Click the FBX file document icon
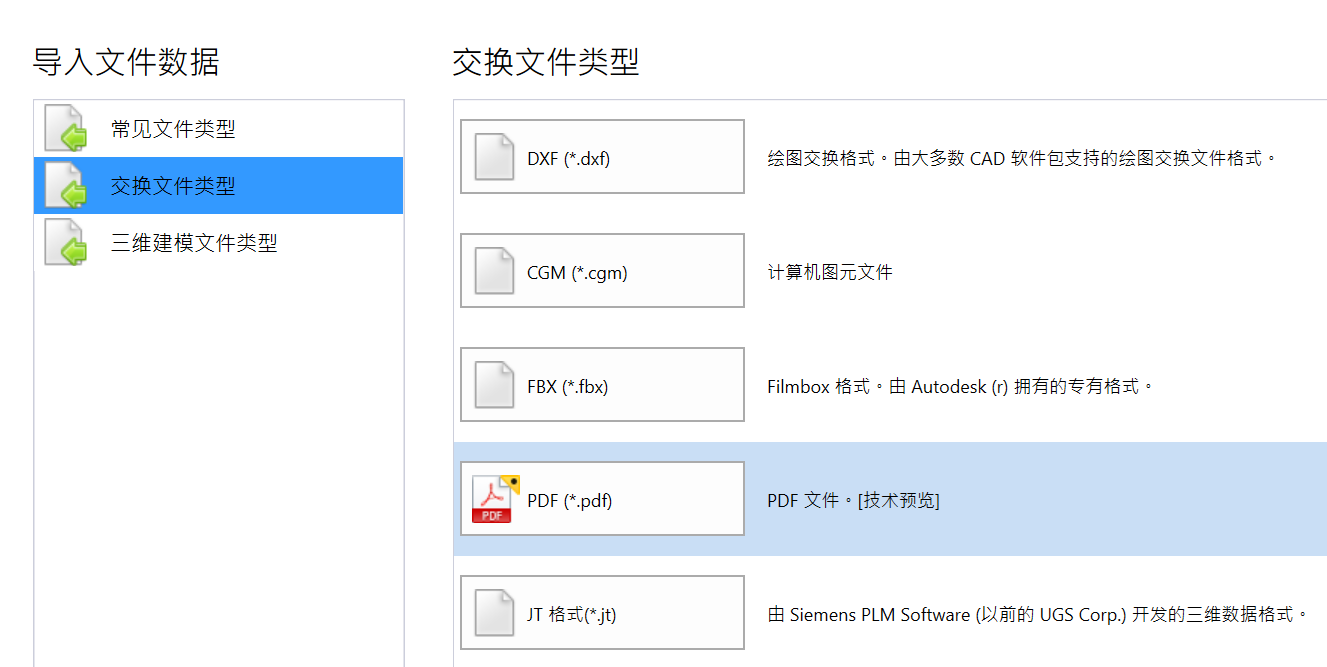The image size is (1327, 667). (494, 385)
